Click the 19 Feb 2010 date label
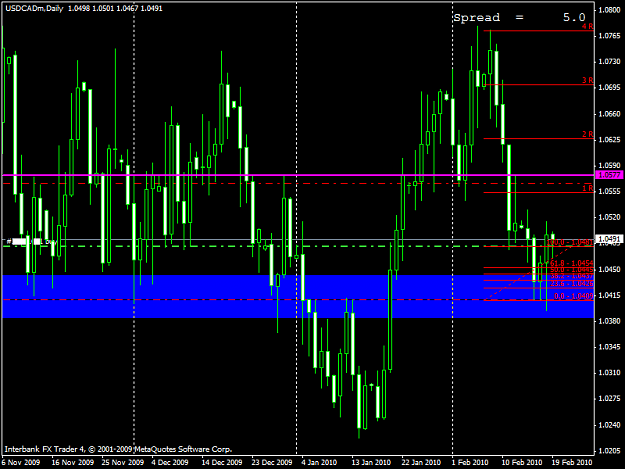Image resolution: width=625 pixels, height=469 pixels. click(572, 462)
